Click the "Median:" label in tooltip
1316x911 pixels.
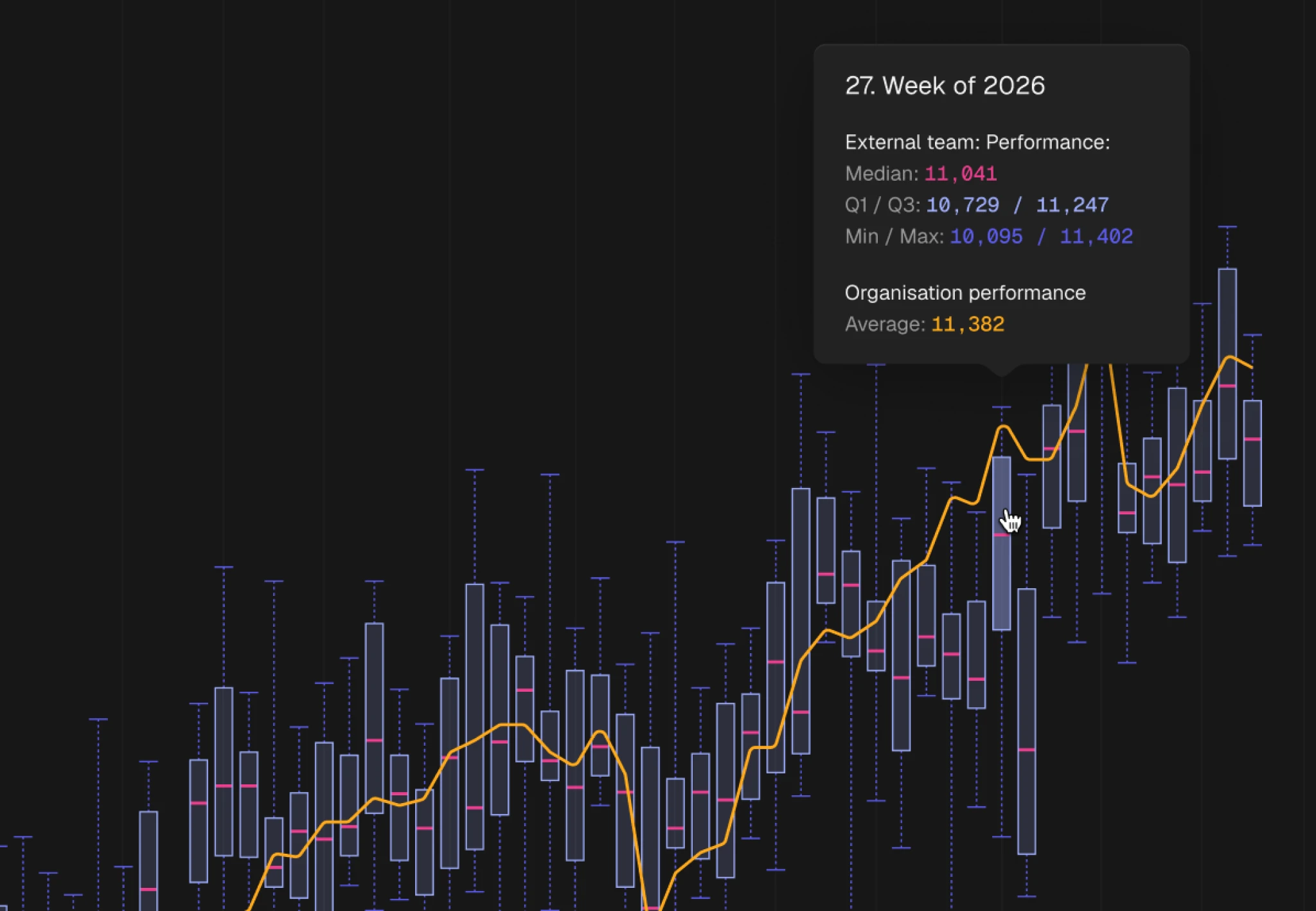pos(882,174)
